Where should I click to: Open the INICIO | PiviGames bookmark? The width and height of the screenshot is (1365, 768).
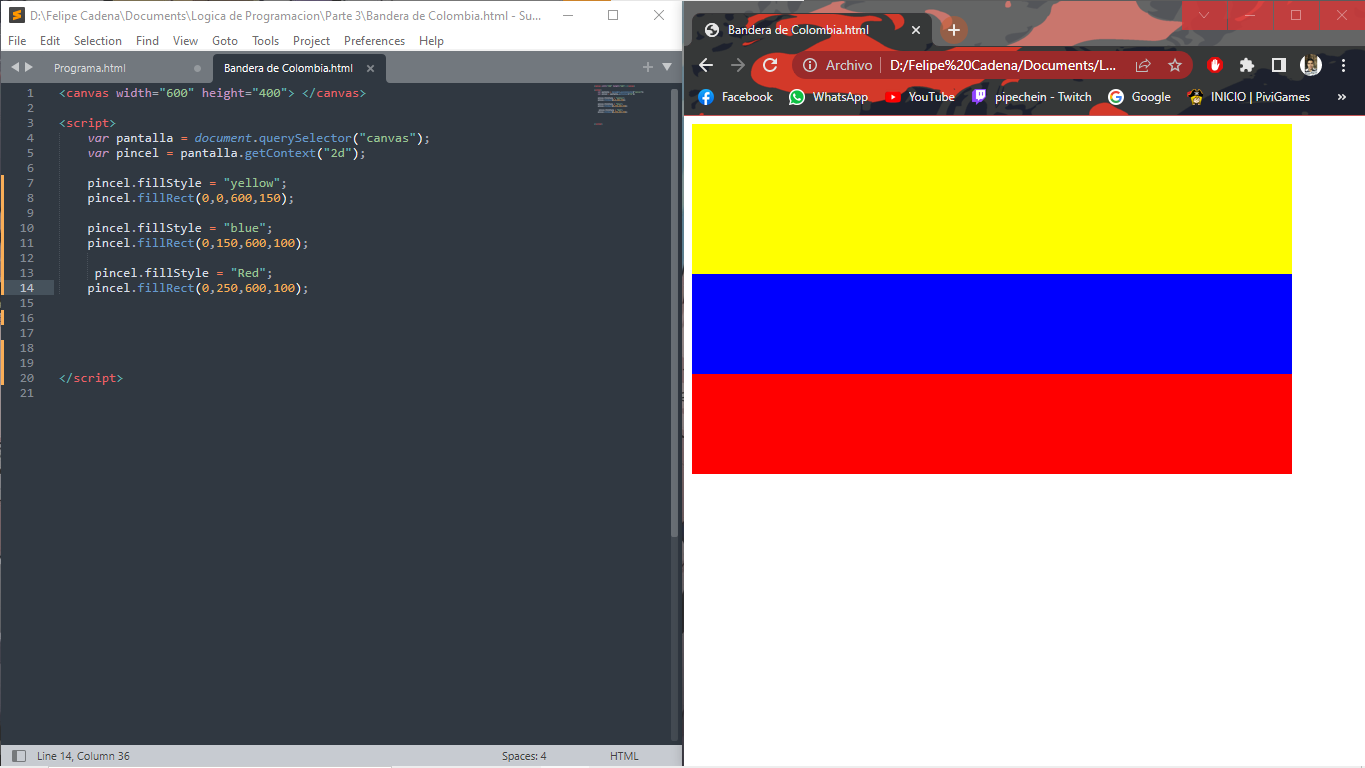(1249, 97)
